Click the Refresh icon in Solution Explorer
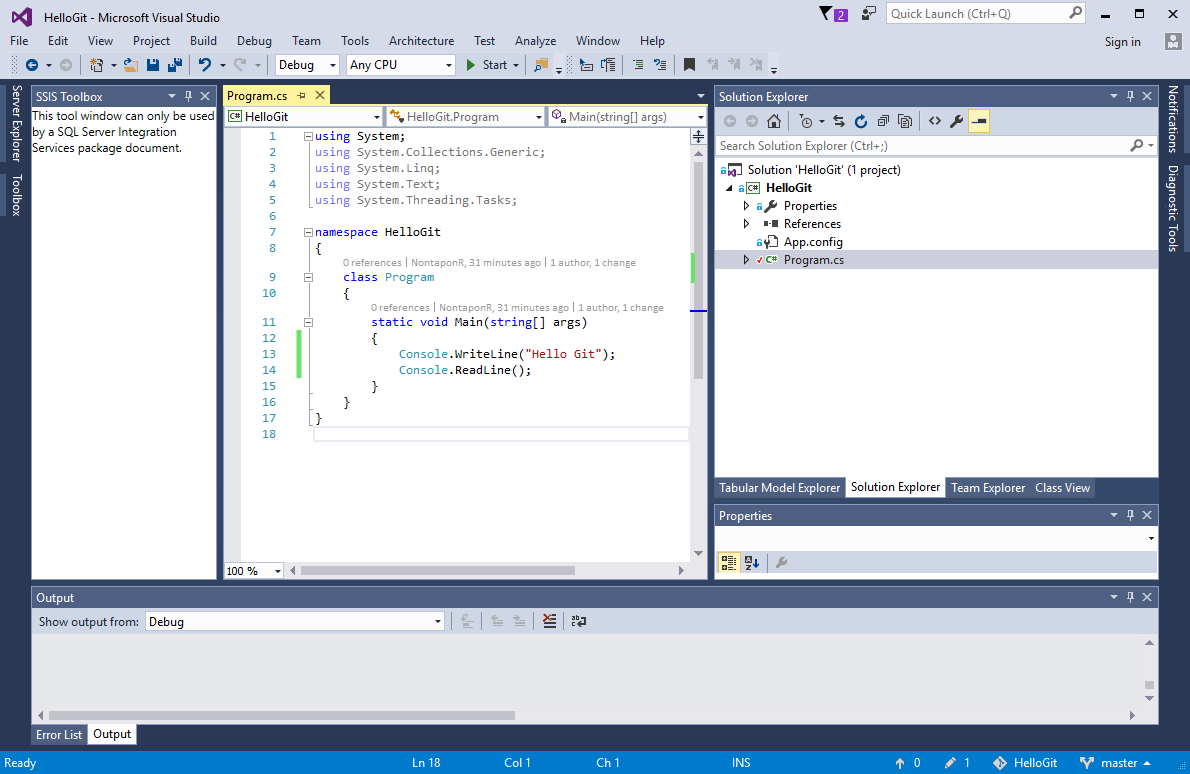 (x=861, y=121)
